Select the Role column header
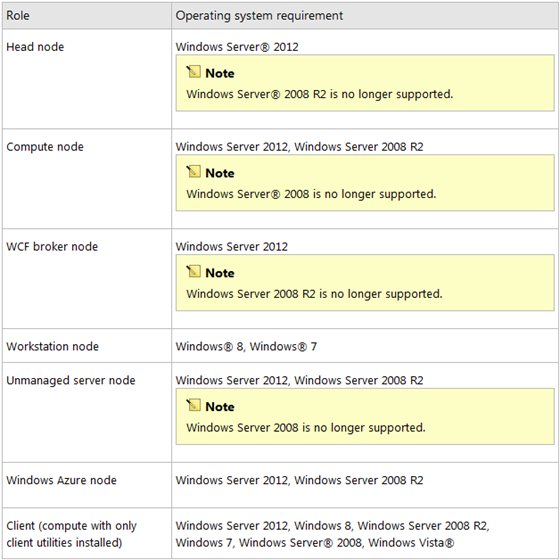560x560 pixels. pyautogui.click(x=18, y=16)
